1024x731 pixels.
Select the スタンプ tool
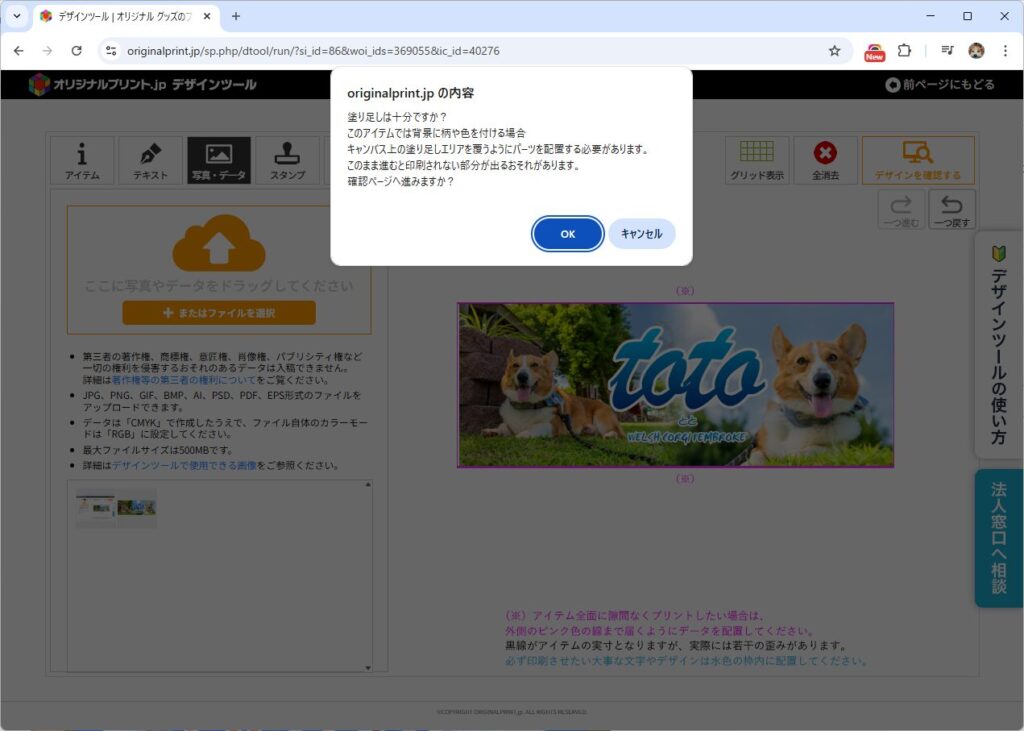click(287, 161)
